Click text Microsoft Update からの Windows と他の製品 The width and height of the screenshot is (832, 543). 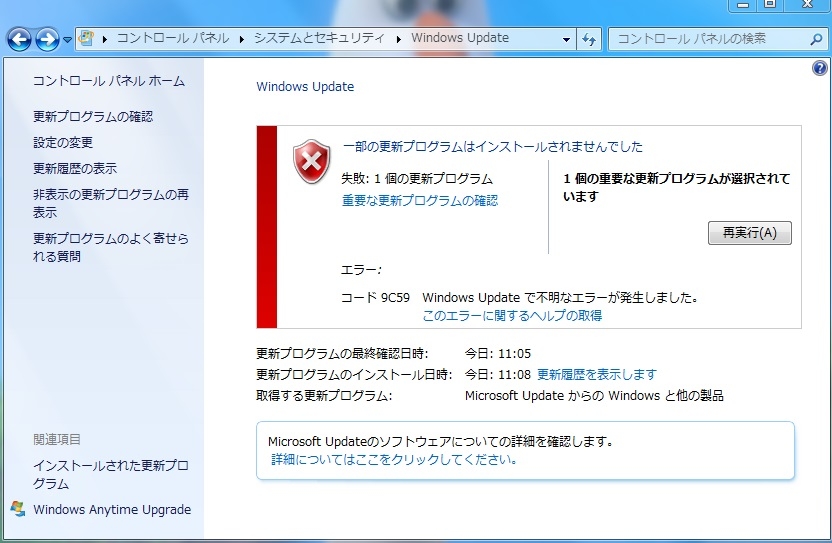[594, 395]
